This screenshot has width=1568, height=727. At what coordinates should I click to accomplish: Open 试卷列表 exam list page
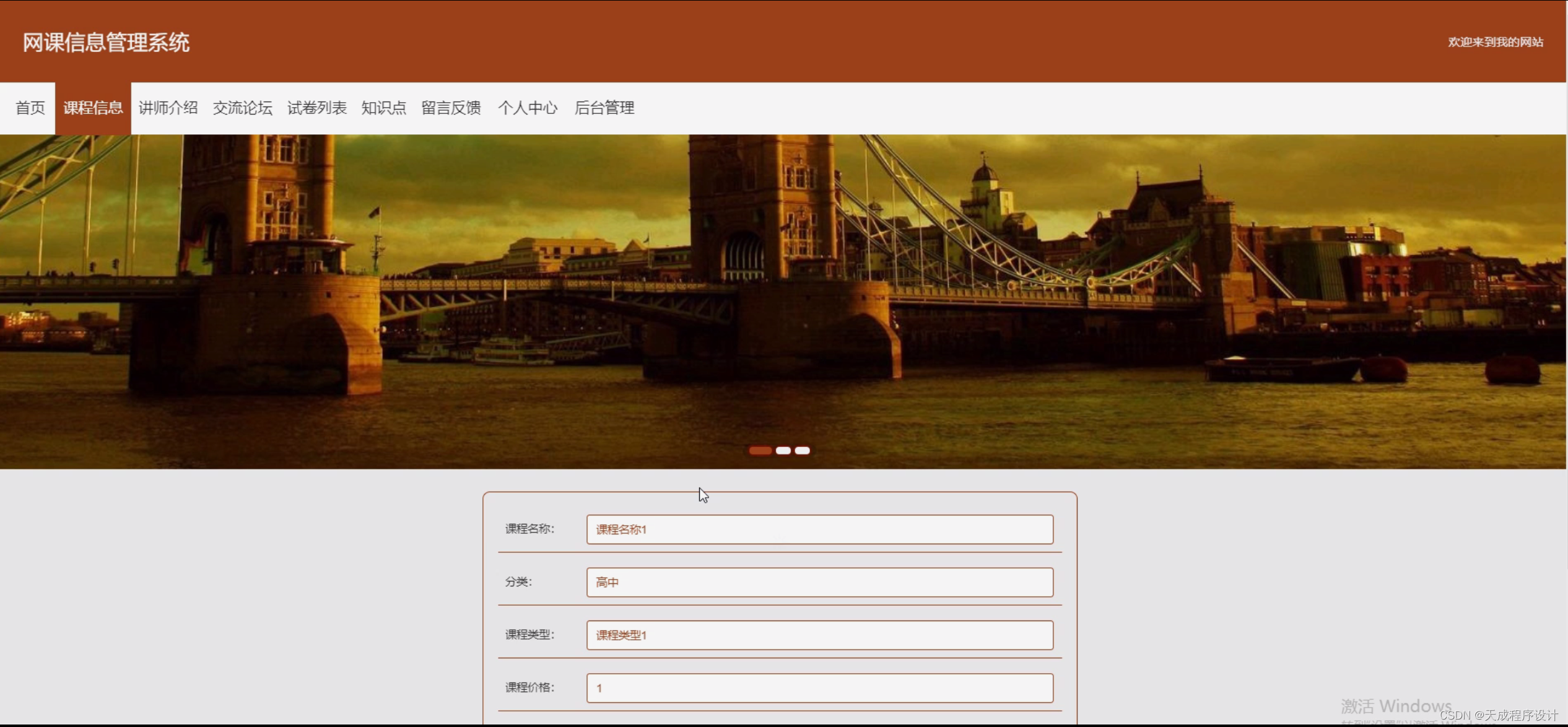pyautogui.click(x=316, y=108)
